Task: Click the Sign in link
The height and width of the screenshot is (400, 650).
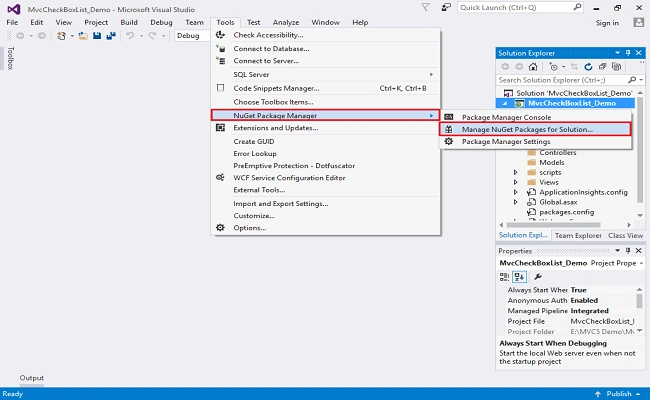Action: [607, 23]
